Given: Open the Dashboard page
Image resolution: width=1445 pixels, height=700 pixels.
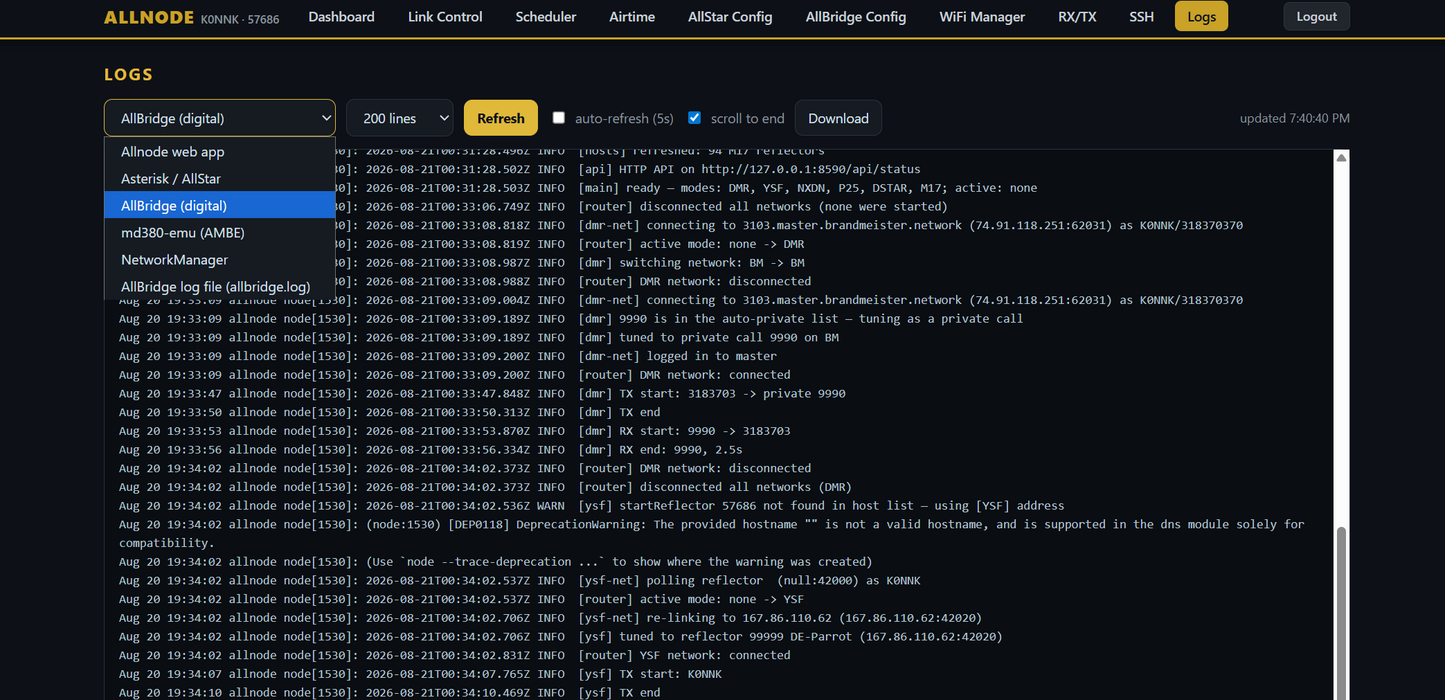Looking at the screenshot, I should click(x=341, y=17).
